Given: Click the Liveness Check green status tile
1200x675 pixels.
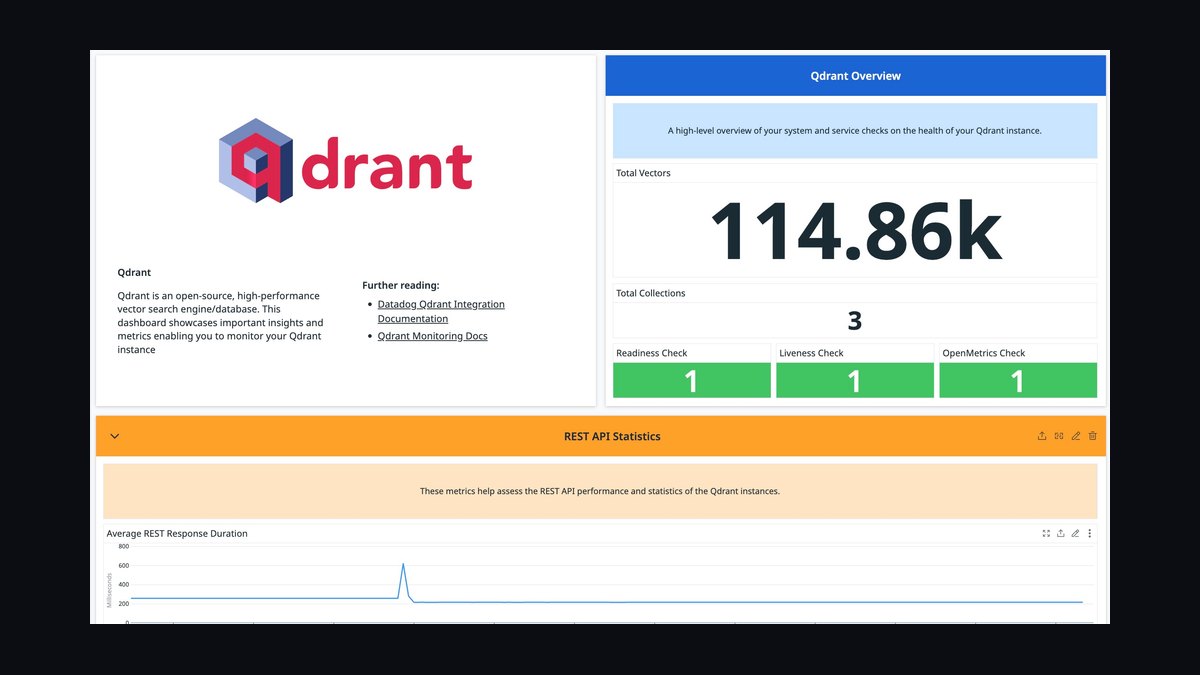Looking at the screenshot, I should (x=855, y=380).
